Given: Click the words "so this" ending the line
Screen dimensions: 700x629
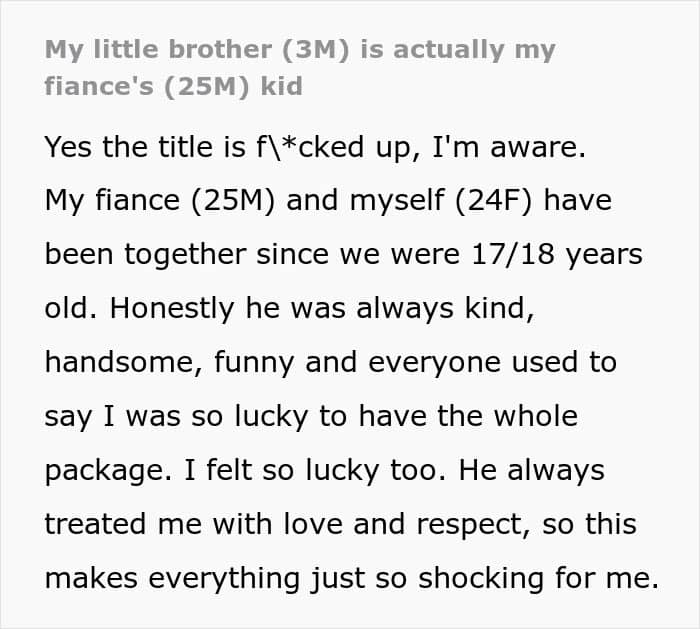Looking at the screenshot, I should [589, 524].
